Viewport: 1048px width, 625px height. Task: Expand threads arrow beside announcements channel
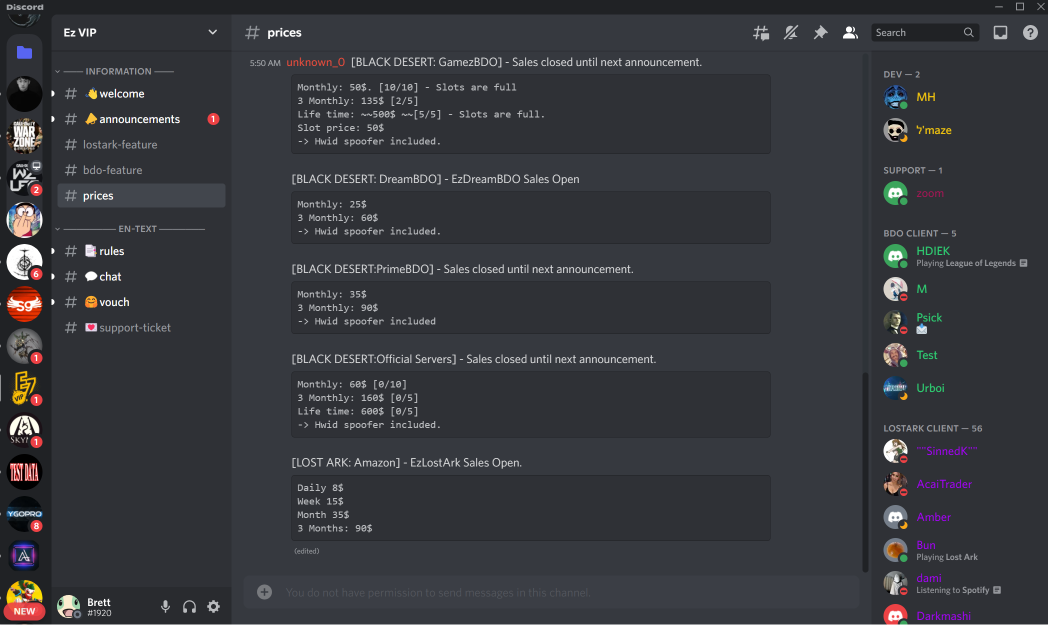[53, 119]
